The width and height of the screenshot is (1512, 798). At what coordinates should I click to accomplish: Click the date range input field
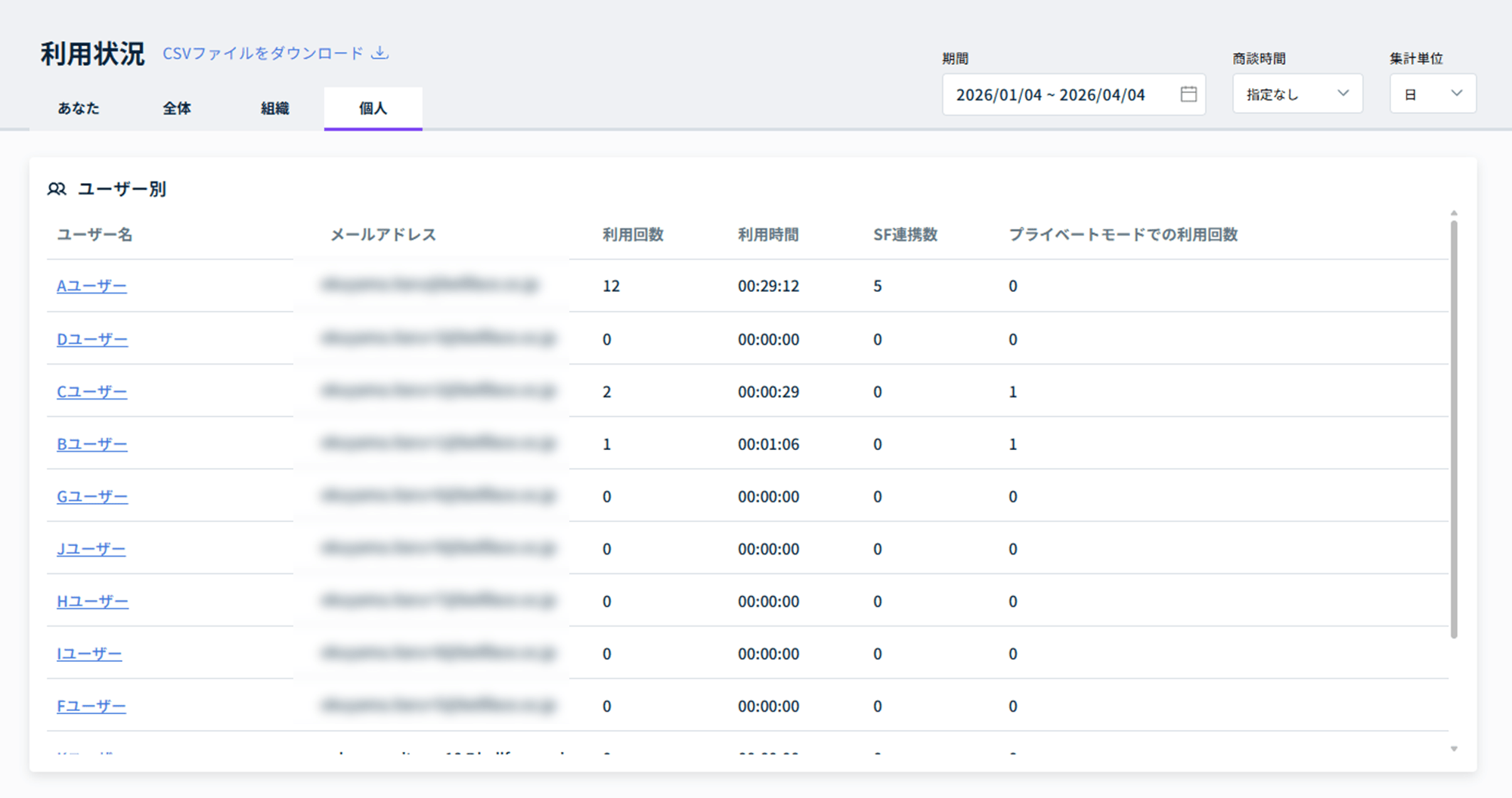(x=1051, y=95)
